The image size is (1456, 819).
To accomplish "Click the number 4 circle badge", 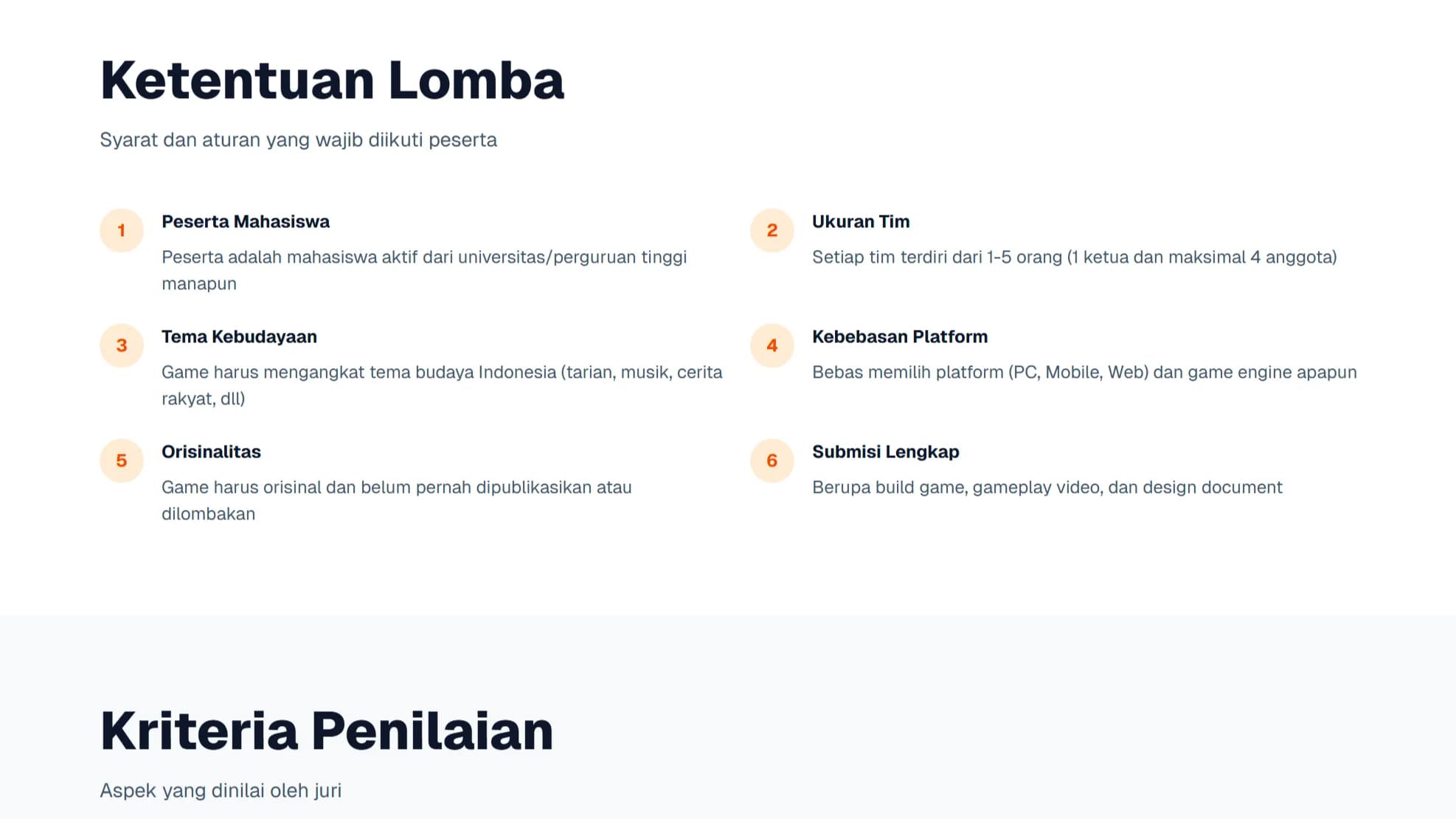I will (772, 346).
